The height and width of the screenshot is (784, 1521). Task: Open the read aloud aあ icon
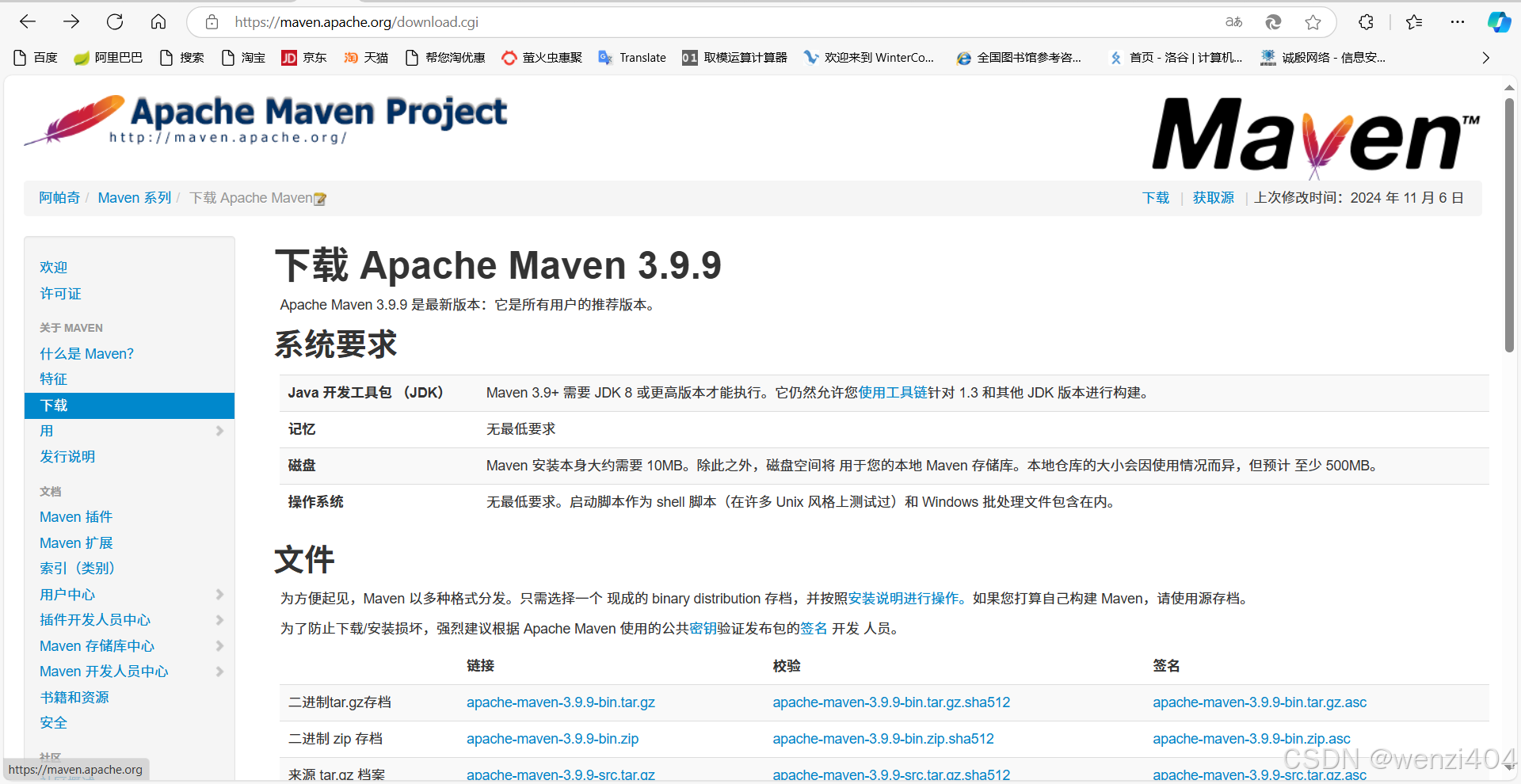coord(1233,22)
